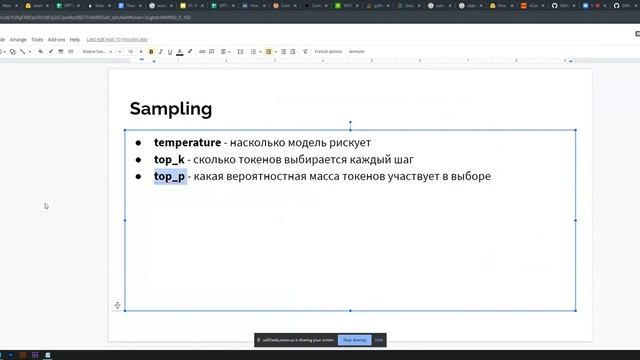Click the border weight icon
The width and height of the screenshot is (640, 360).
pos(60,52)
